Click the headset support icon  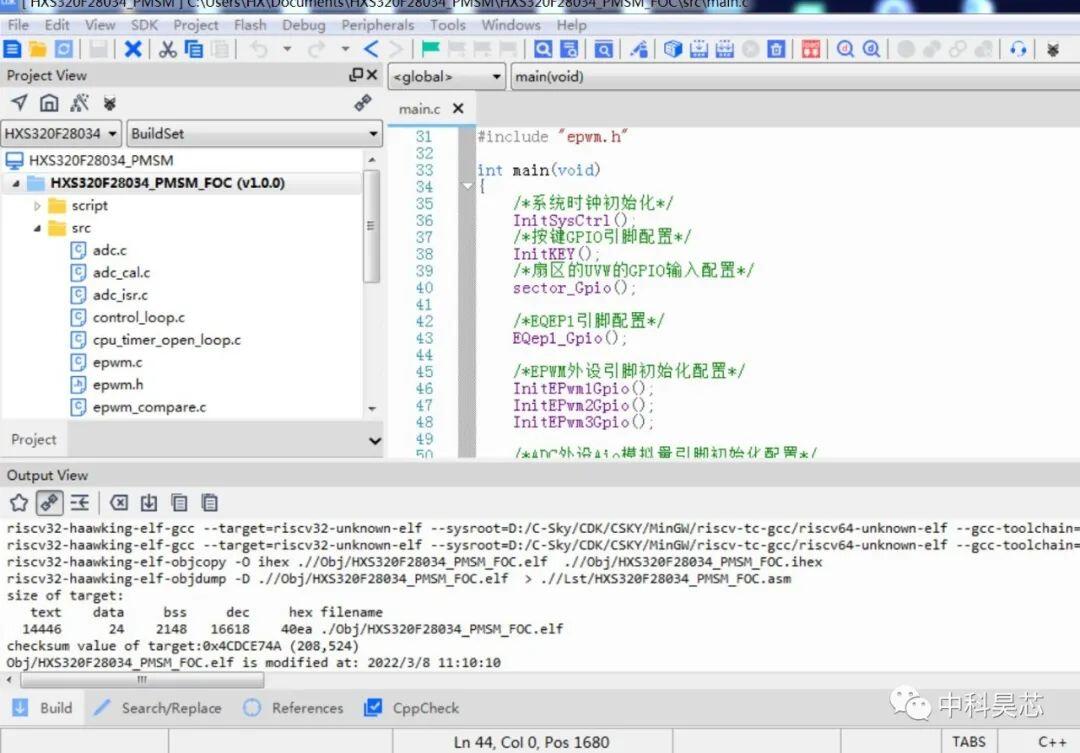coord(1018,49)
